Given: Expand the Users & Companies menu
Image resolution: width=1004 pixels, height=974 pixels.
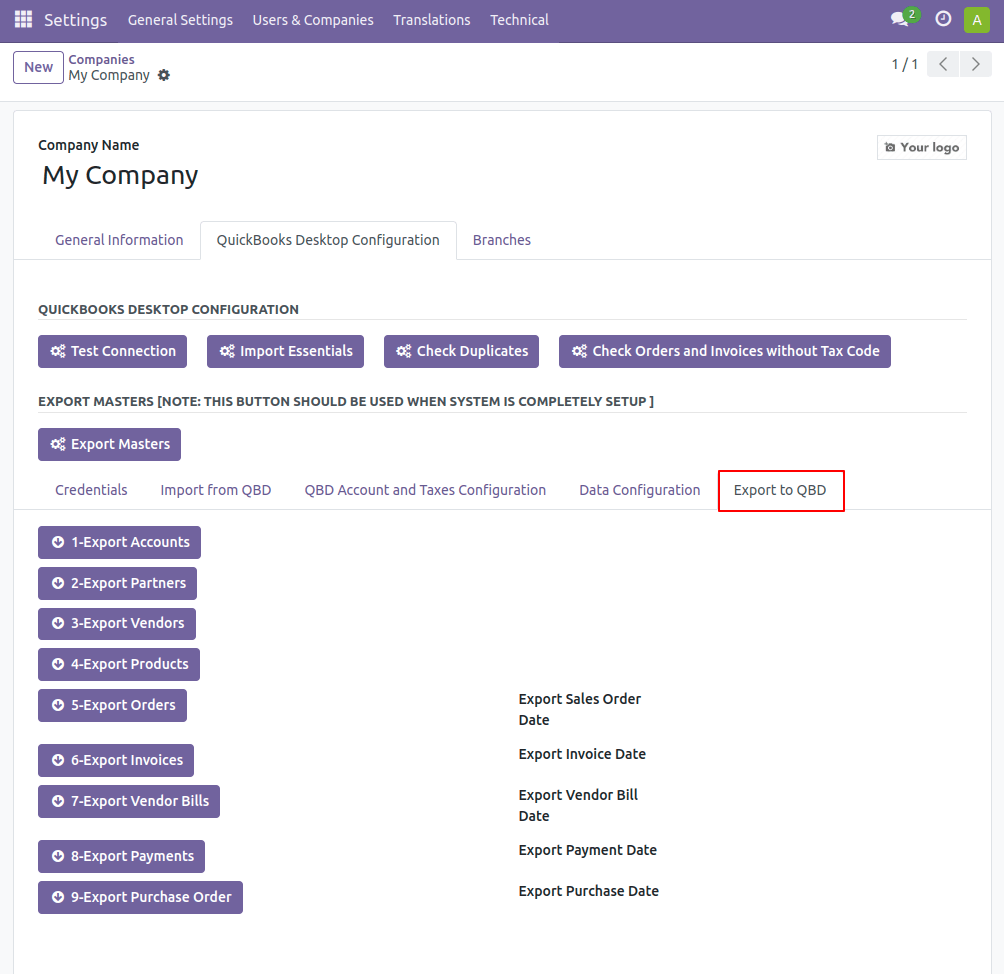Looking at the screenshot, I should coord(313,20).
